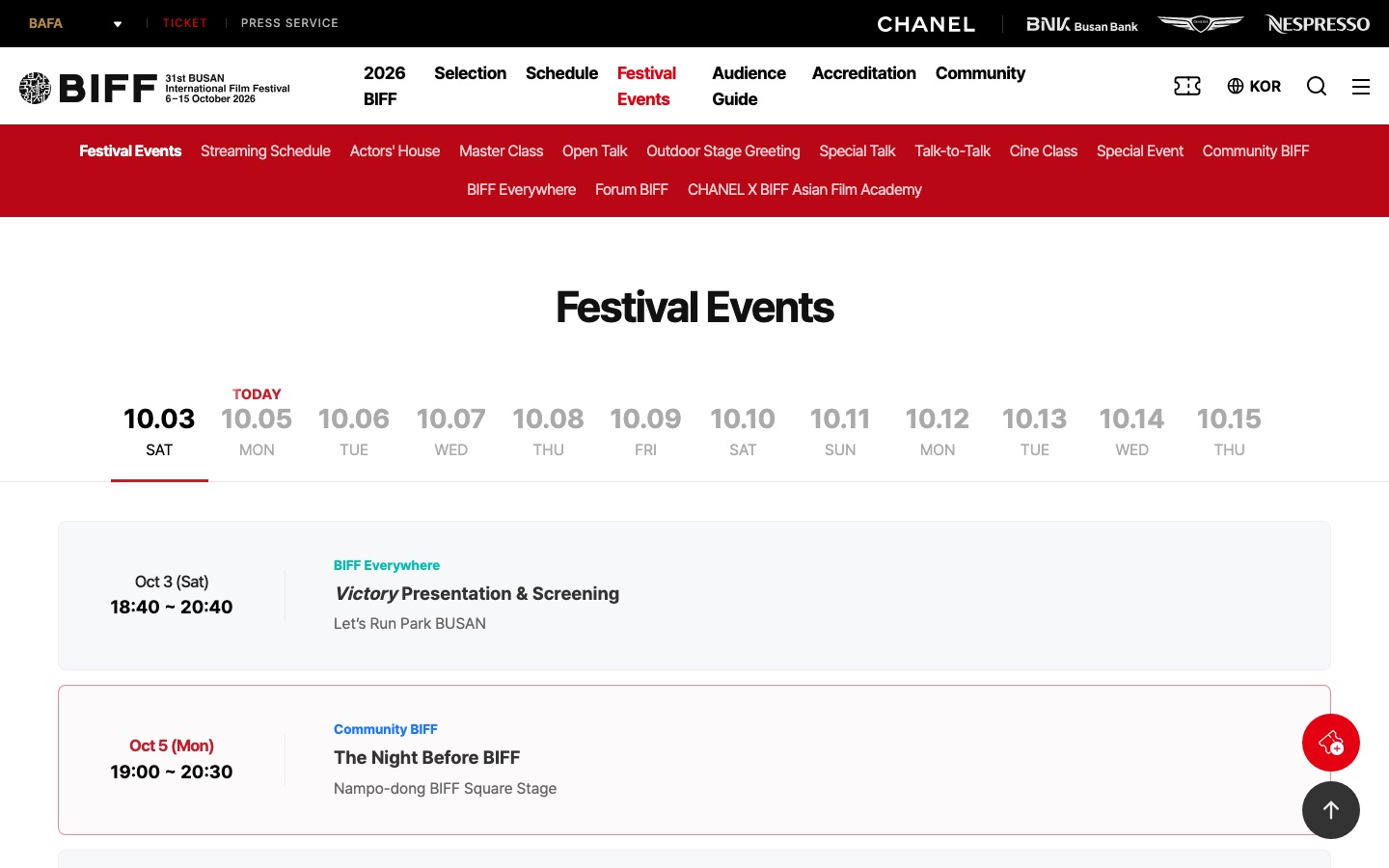
Task: Open the TICKET link in top bar
Action: point(184,23)
